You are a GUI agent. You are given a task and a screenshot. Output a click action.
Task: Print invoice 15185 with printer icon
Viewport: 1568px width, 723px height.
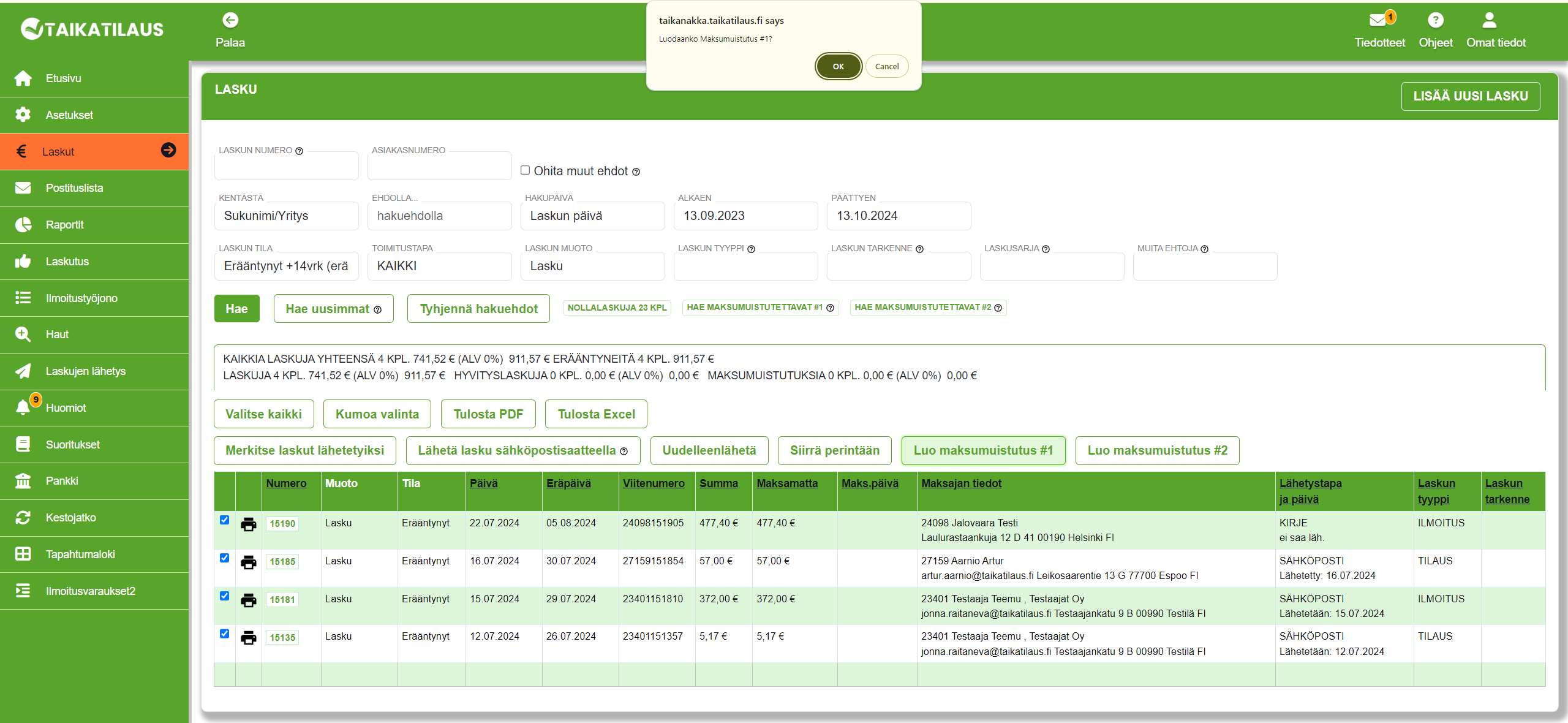pos(248,562)
